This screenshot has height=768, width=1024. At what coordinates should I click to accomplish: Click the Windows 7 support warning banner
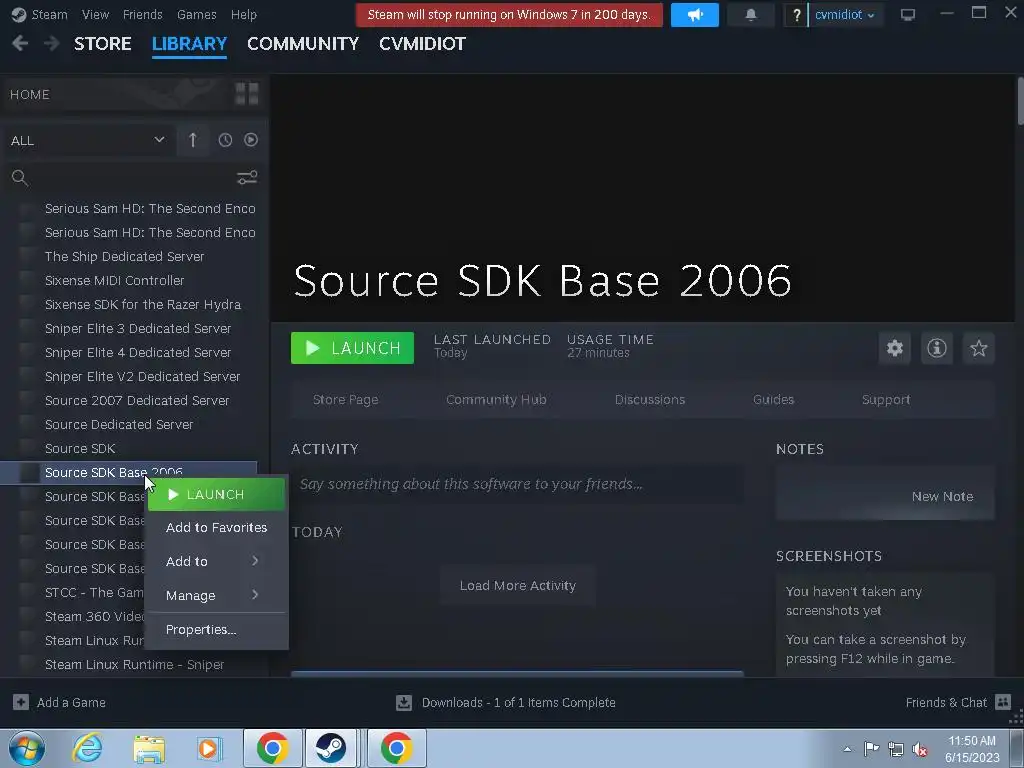pyautogui.click(x=509, y=14)
